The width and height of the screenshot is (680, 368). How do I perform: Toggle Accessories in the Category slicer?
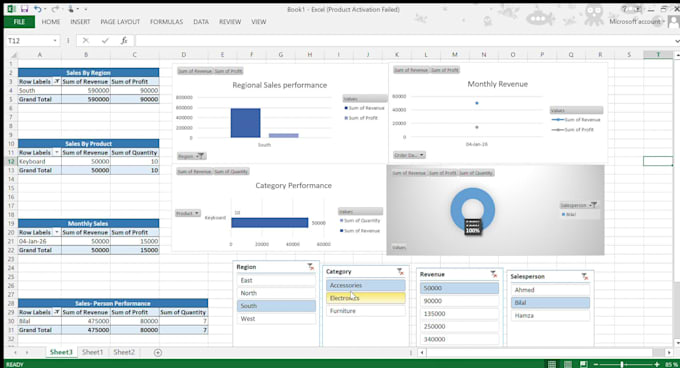(366, 285)
